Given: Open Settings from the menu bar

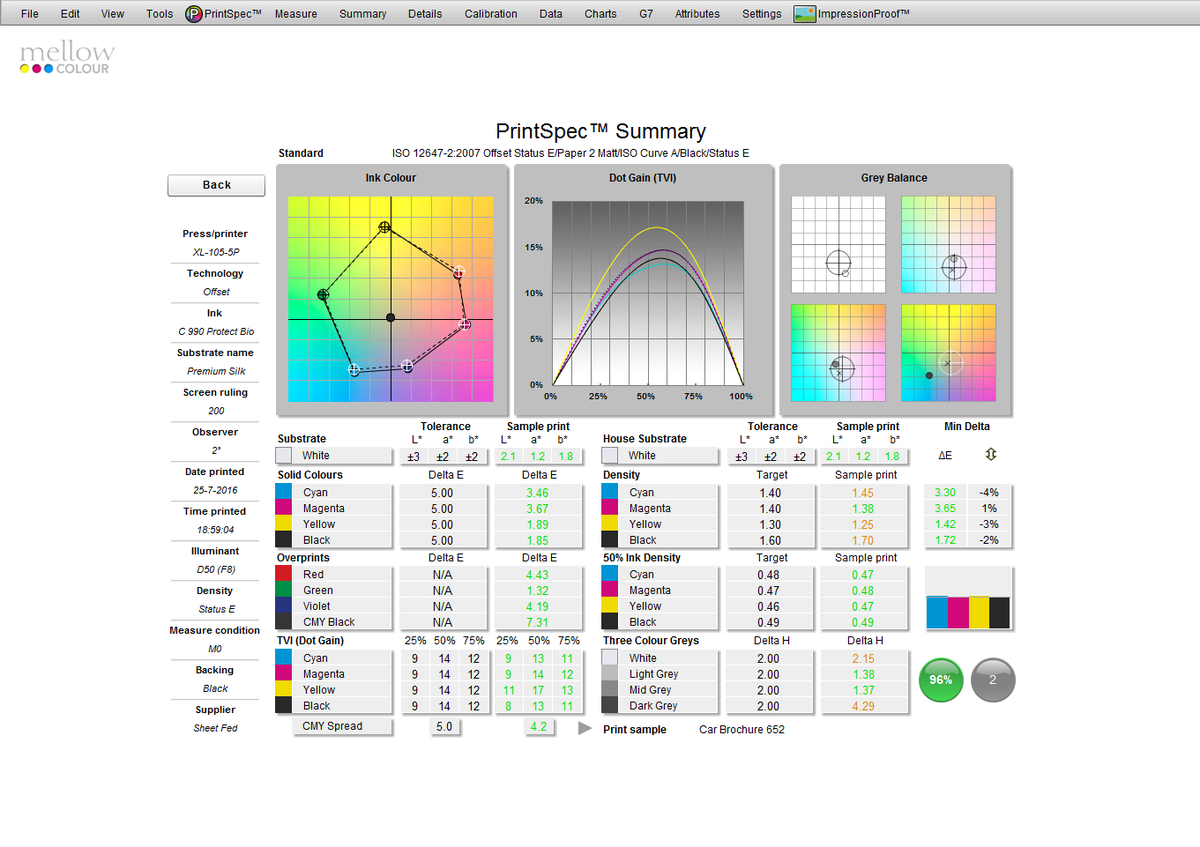Looking at the screenshot, I should click(762, 14).
